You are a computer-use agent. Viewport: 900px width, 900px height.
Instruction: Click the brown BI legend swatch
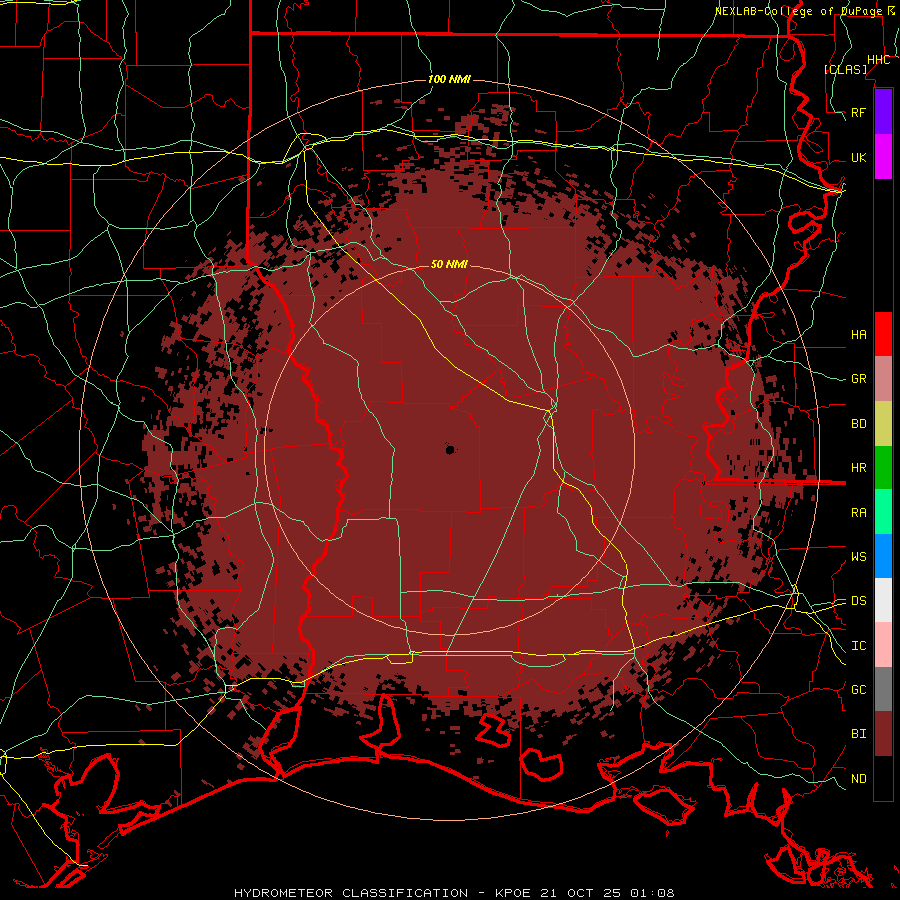click(883, 734)
